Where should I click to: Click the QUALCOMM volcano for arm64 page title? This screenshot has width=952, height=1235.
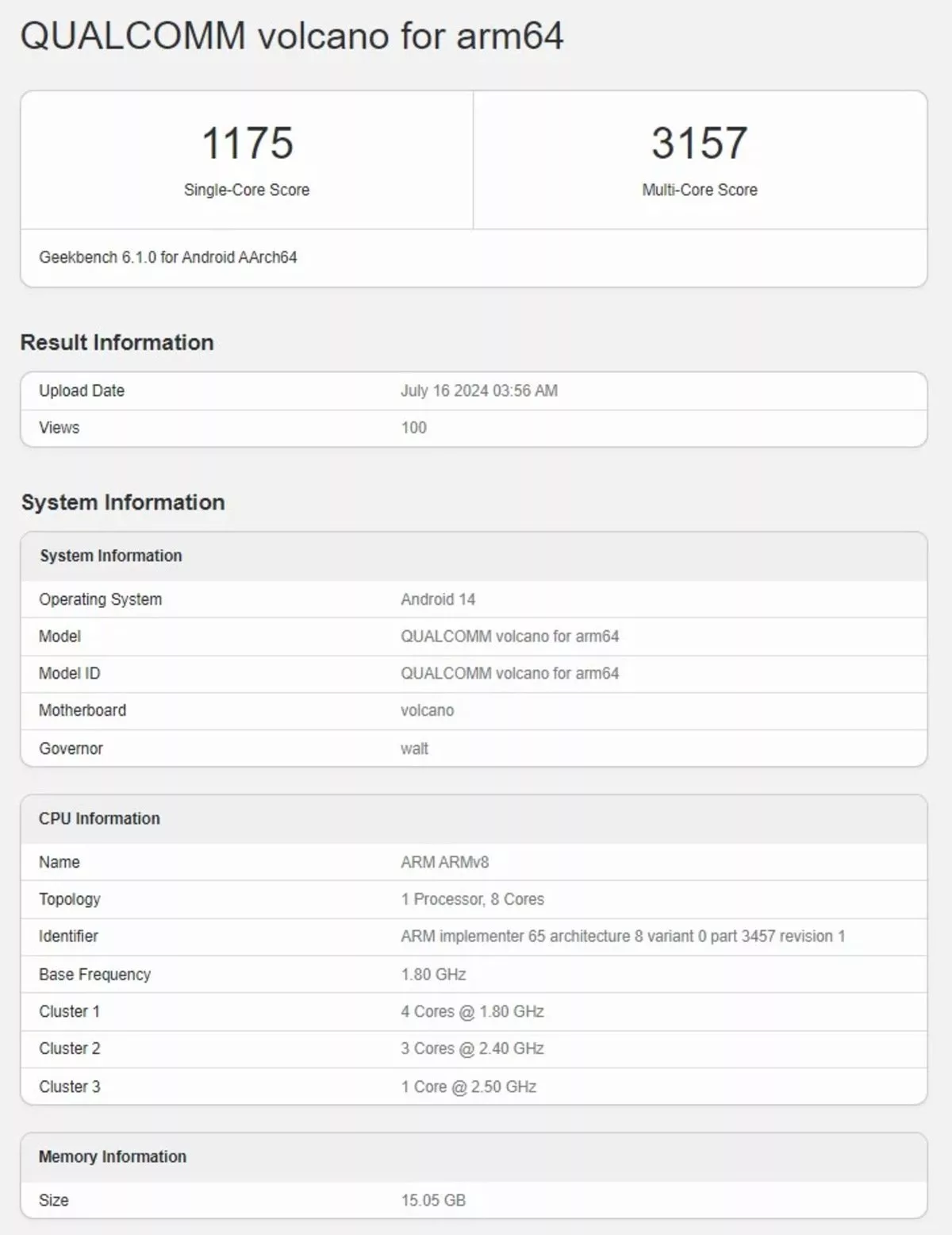(x=292, y=37)
